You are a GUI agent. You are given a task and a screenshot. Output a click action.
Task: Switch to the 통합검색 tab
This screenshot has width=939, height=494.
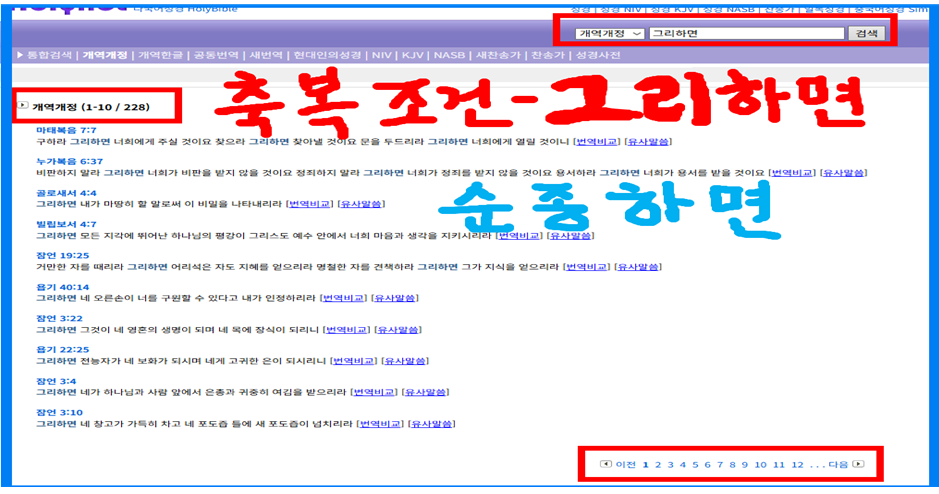pyautogui.click(x=50, y=56)
